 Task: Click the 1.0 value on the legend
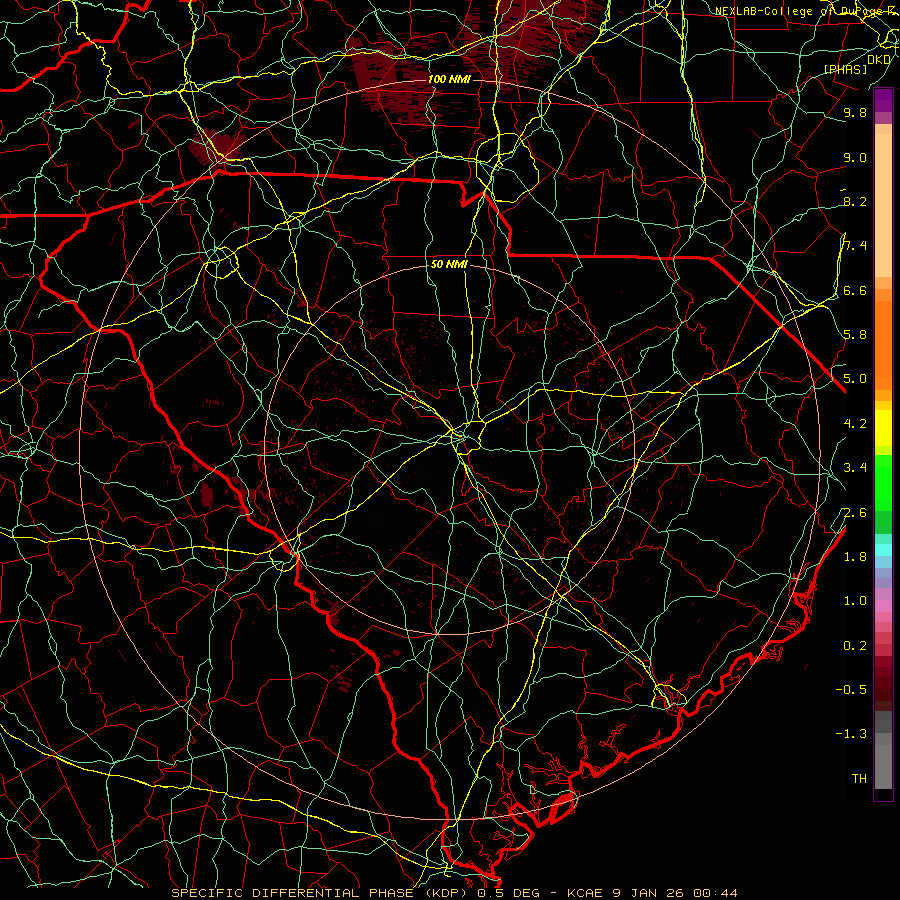point(855,601)
